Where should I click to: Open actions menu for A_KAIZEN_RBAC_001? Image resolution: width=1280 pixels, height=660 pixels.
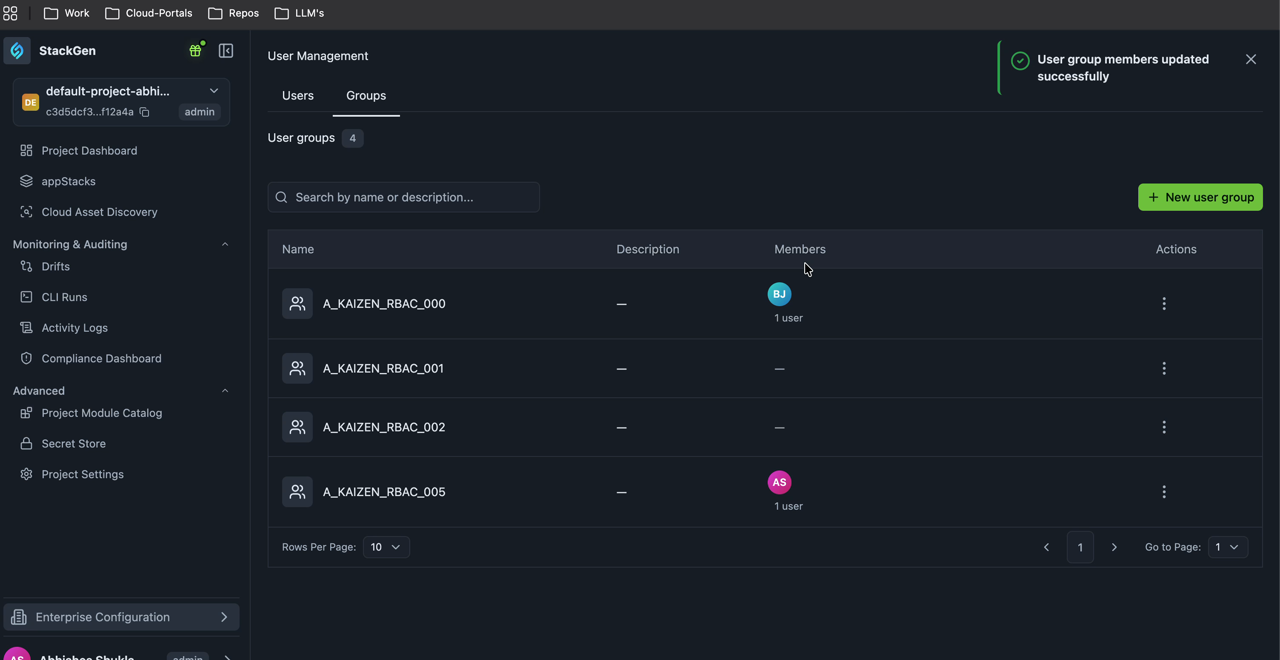pyautogui.click(x=1164, y=369)
